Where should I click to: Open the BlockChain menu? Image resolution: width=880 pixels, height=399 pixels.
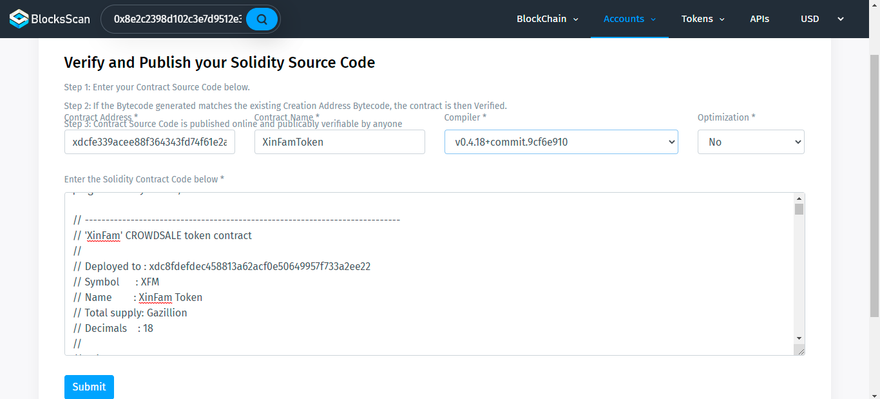tap(547, 19)
